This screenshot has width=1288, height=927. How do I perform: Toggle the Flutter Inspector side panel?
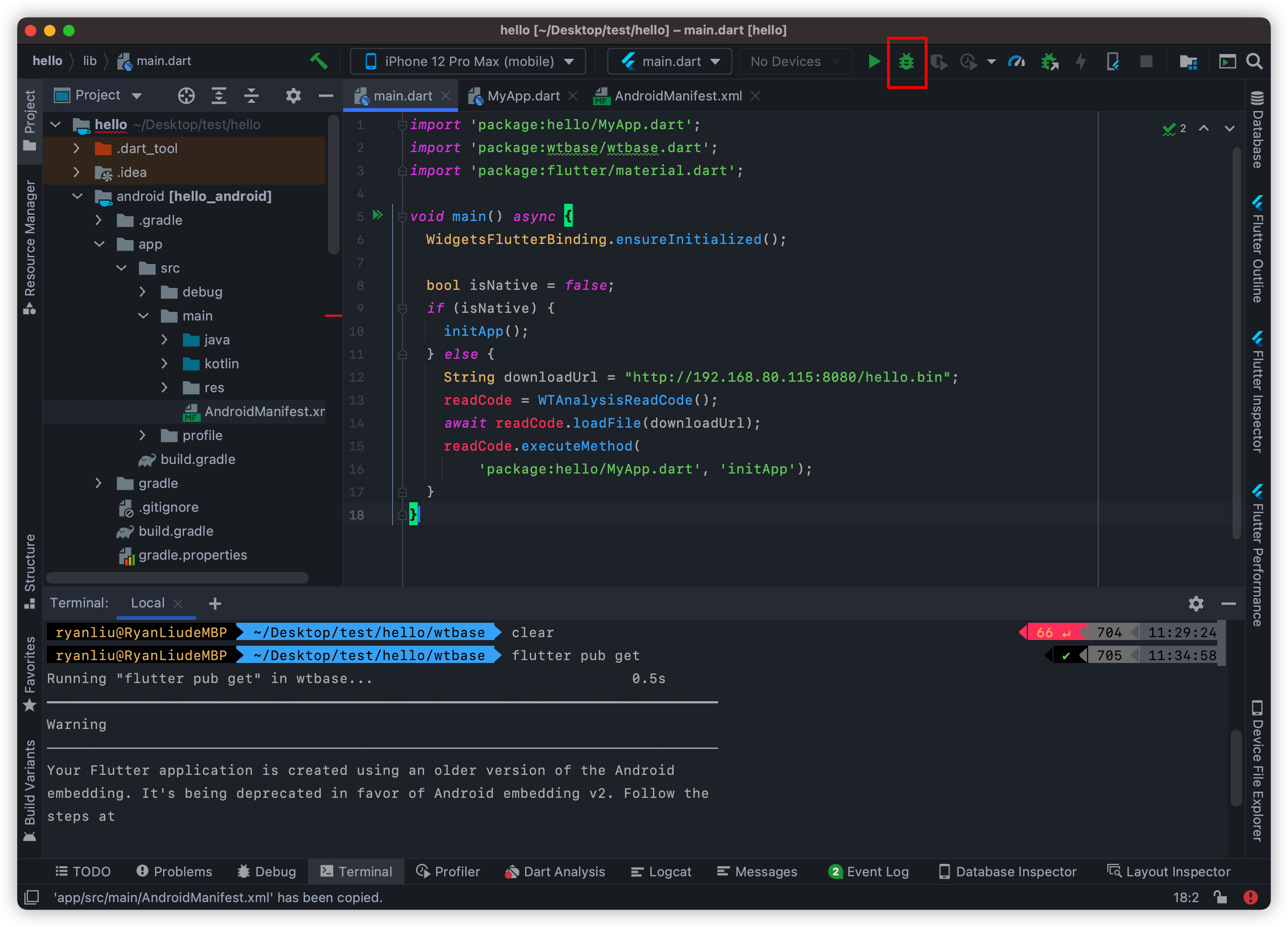[1257, 392]
